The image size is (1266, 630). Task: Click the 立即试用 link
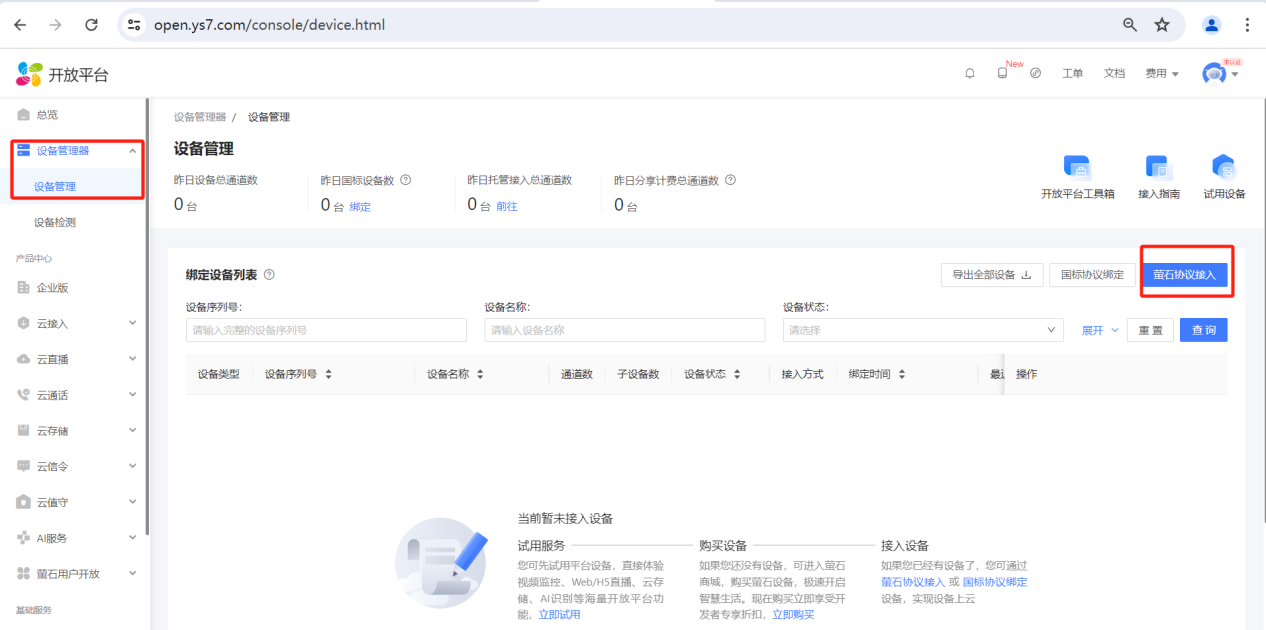(559, 614)
